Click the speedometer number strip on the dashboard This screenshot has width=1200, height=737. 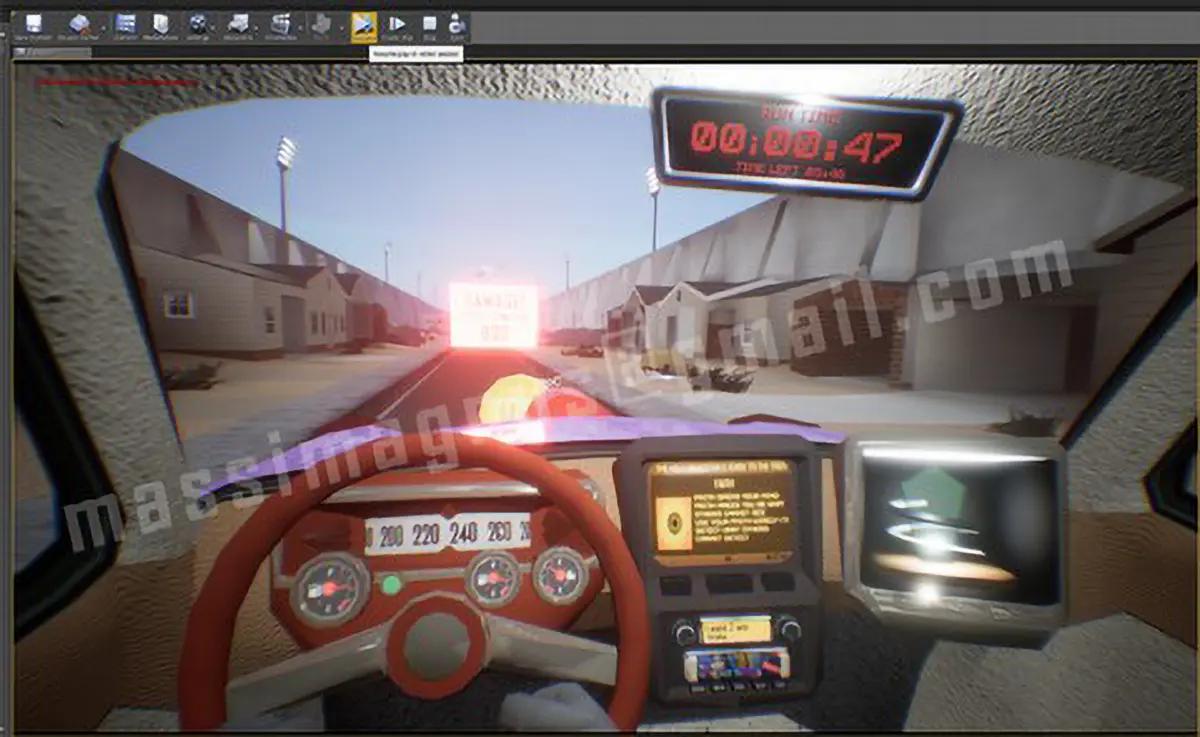[x=446, y=533]
